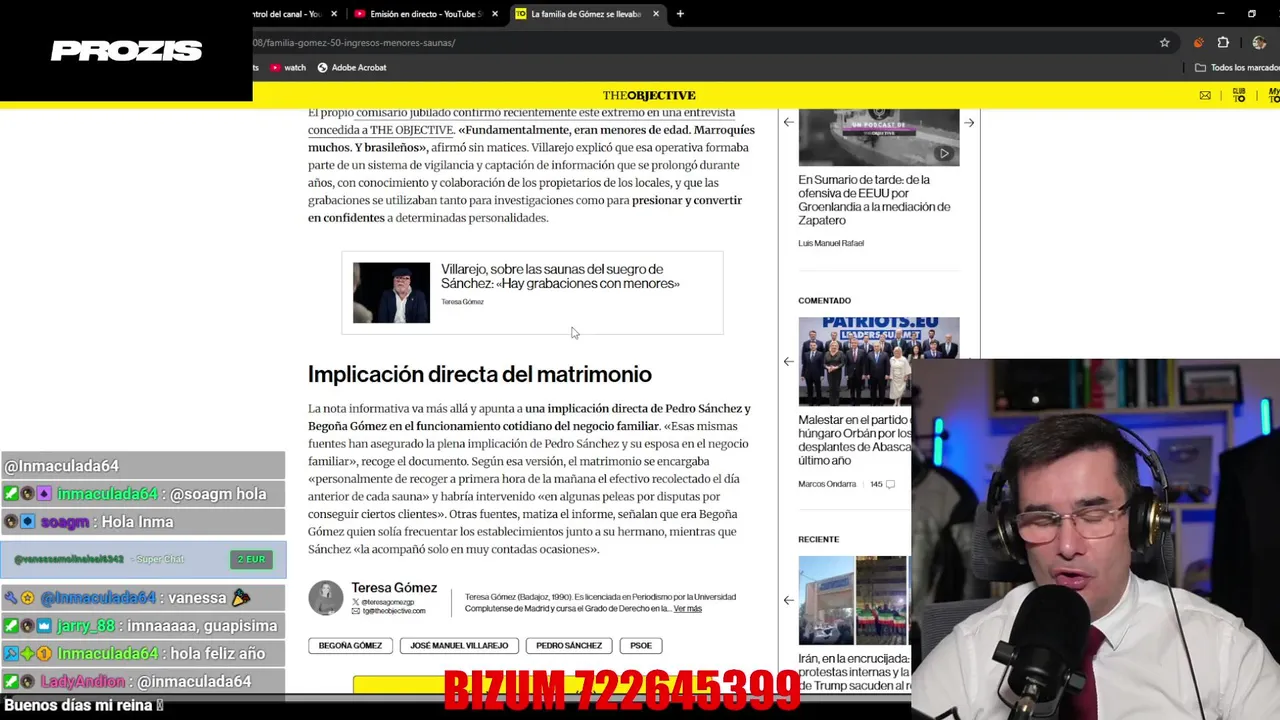
Task: Click chat message 'soagm : Hola Inma'
Action: pyautogui.click(x=143, y=521)
